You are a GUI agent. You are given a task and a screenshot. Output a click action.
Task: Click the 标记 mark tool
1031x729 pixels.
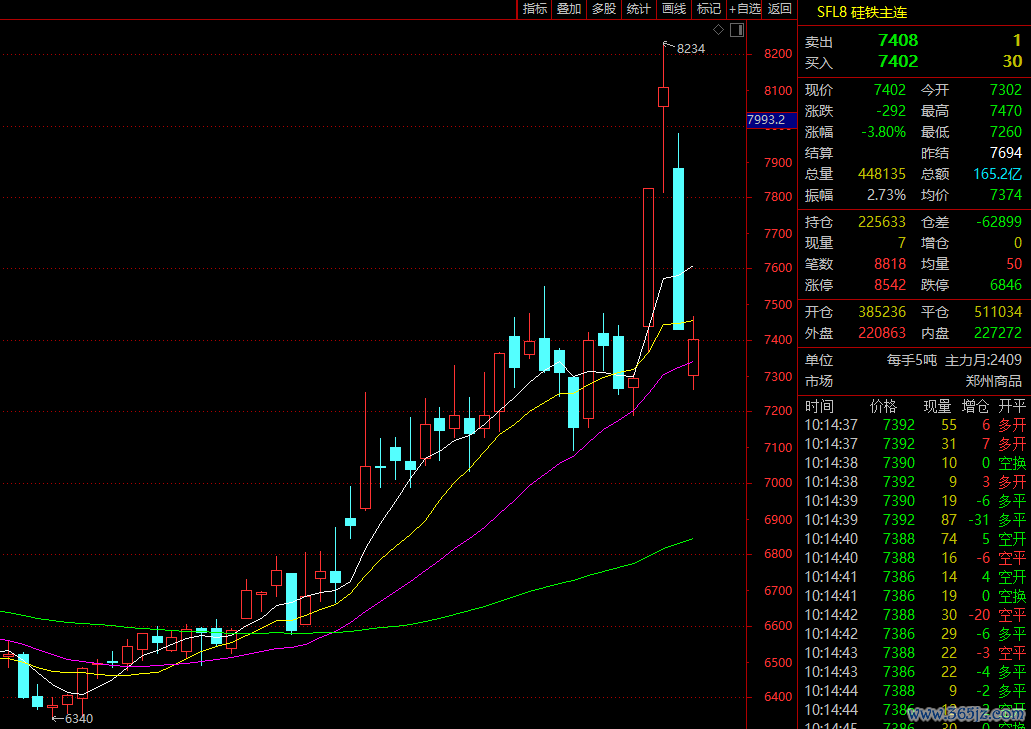[709, 9]
